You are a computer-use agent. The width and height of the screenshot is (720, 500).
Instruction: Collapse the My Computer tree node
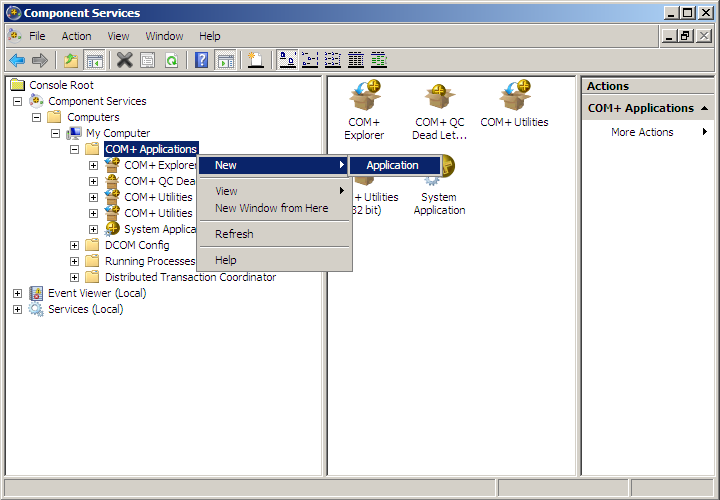[56, 133]
